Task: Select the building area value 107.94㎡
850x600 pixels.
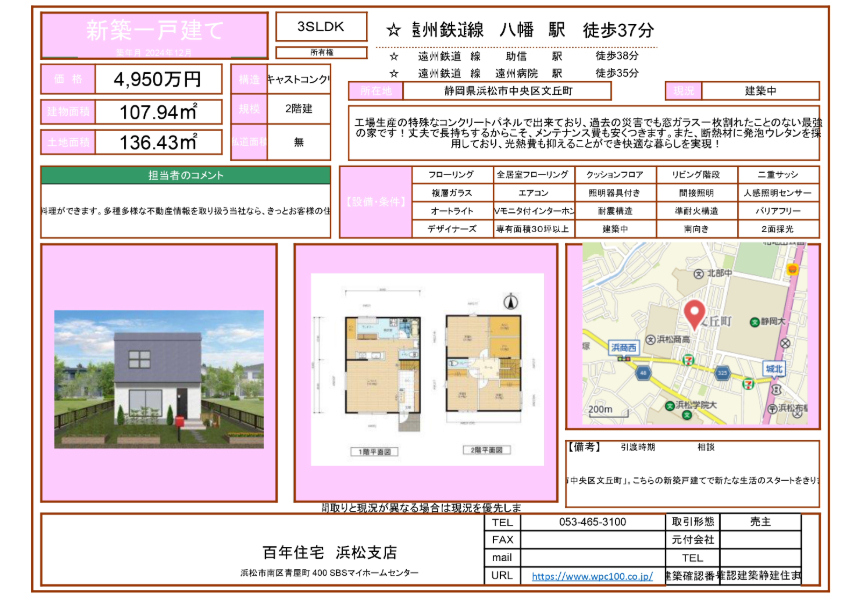Action: click(158, 112)
